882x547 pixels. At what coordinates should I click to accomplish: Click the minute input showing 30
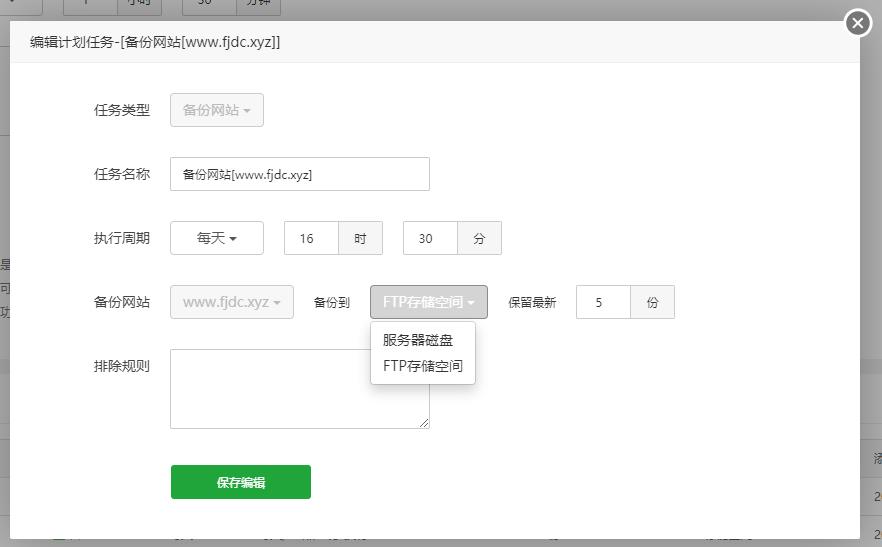(430, 238)
